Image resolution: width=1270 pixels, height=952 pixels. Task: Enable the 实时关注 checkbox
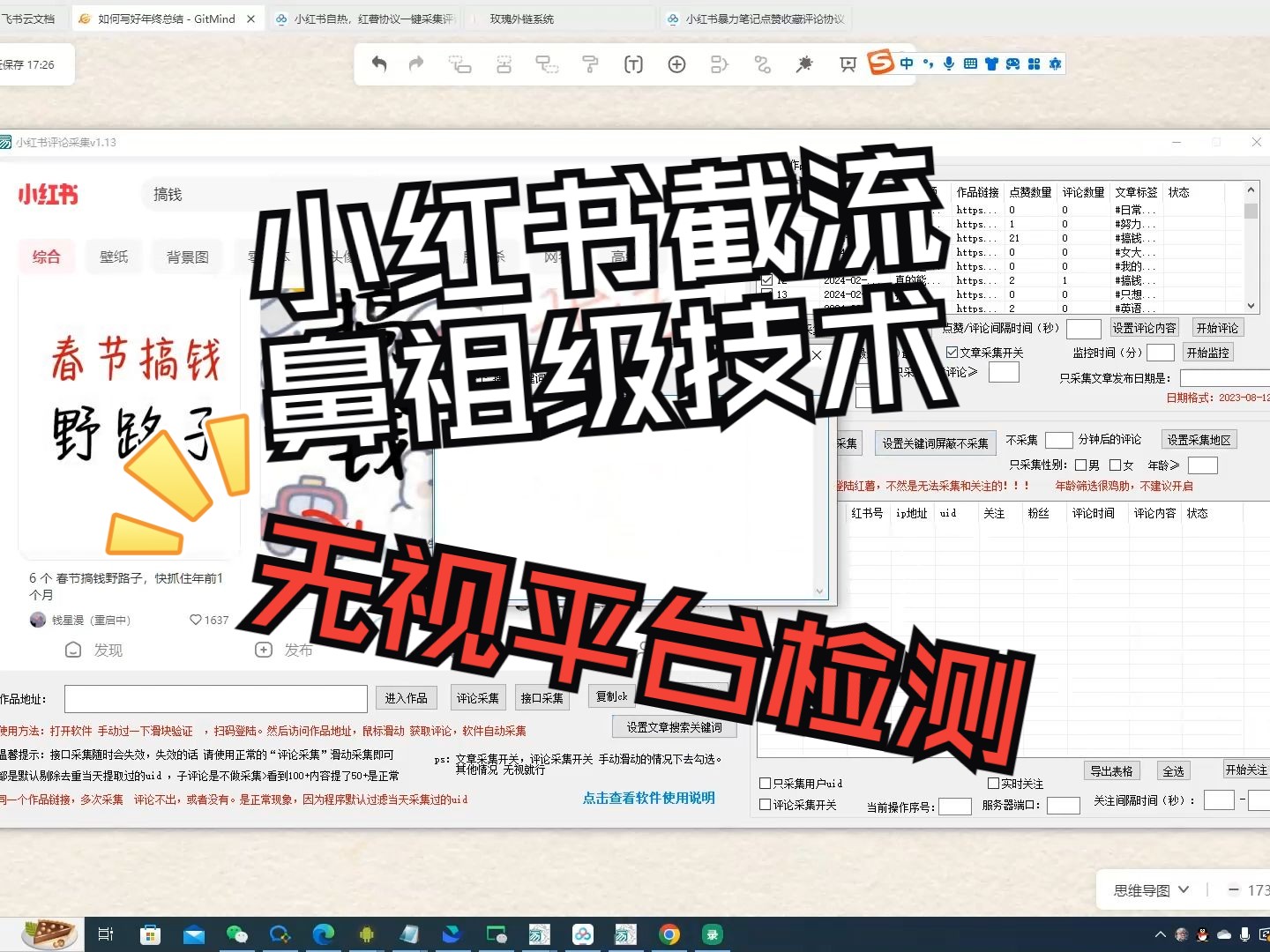coord(993,783)
